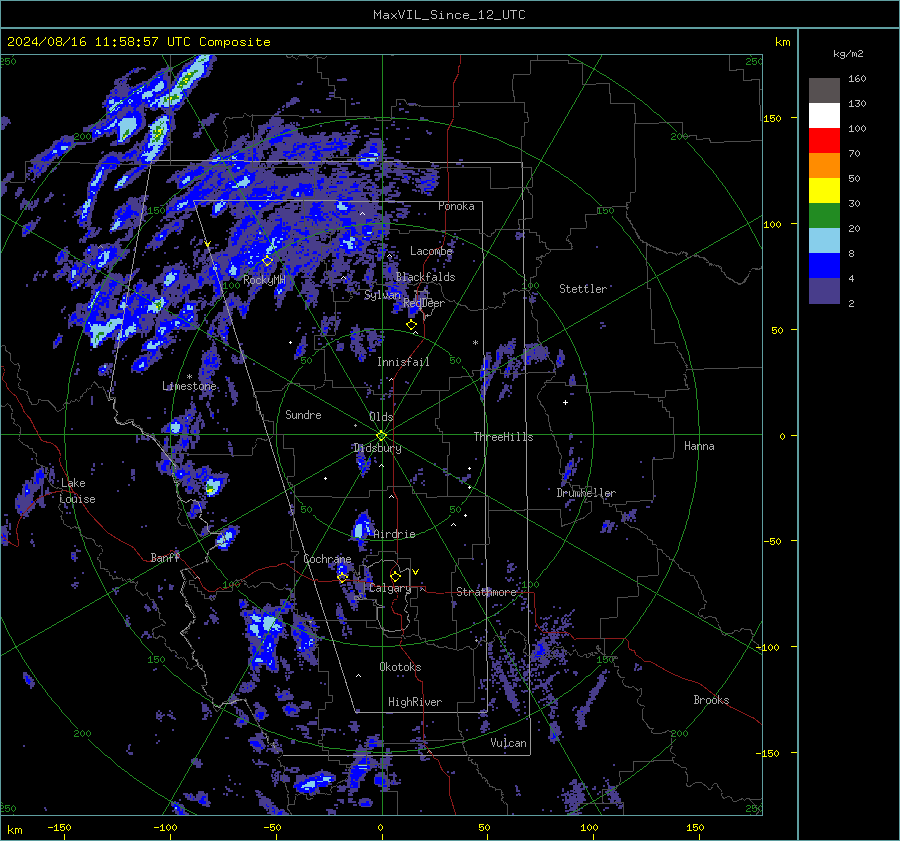The image size is (900, 841).
Task: Click the yellow V marker east of Calgary
Action: click(416, 572)
